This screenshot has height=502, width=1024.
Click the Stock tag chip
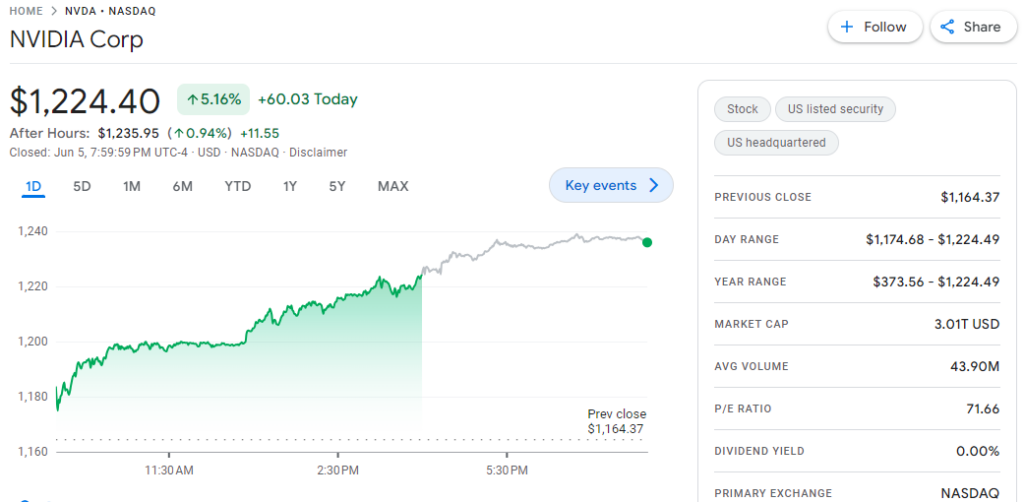coord(743,109)
